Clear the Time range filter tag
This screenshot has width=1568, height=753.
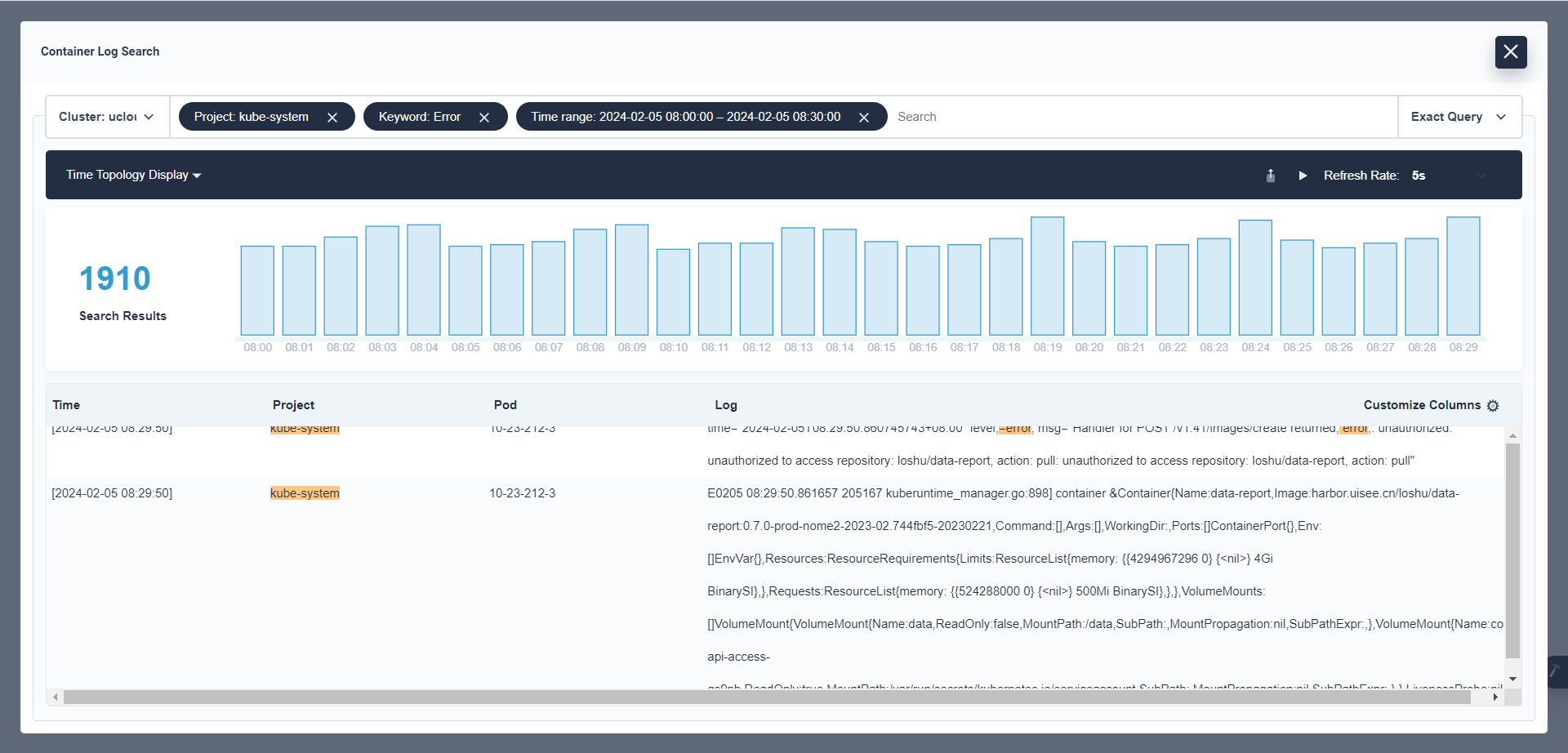pyautogui.click(x=864, y=118)
